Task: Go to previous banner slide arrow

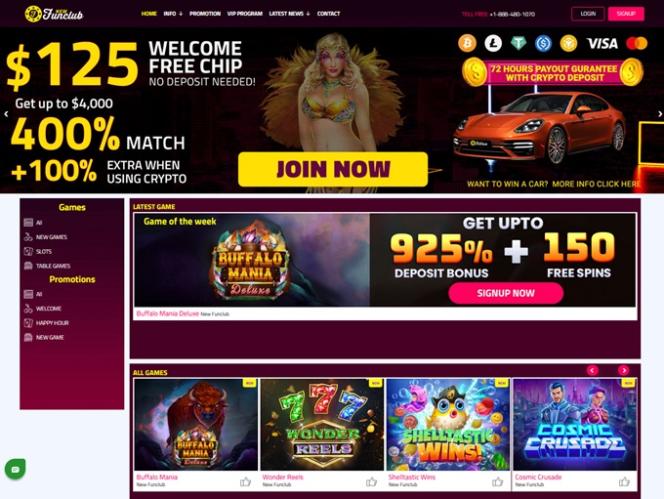Action: click(x=6, y=114)
